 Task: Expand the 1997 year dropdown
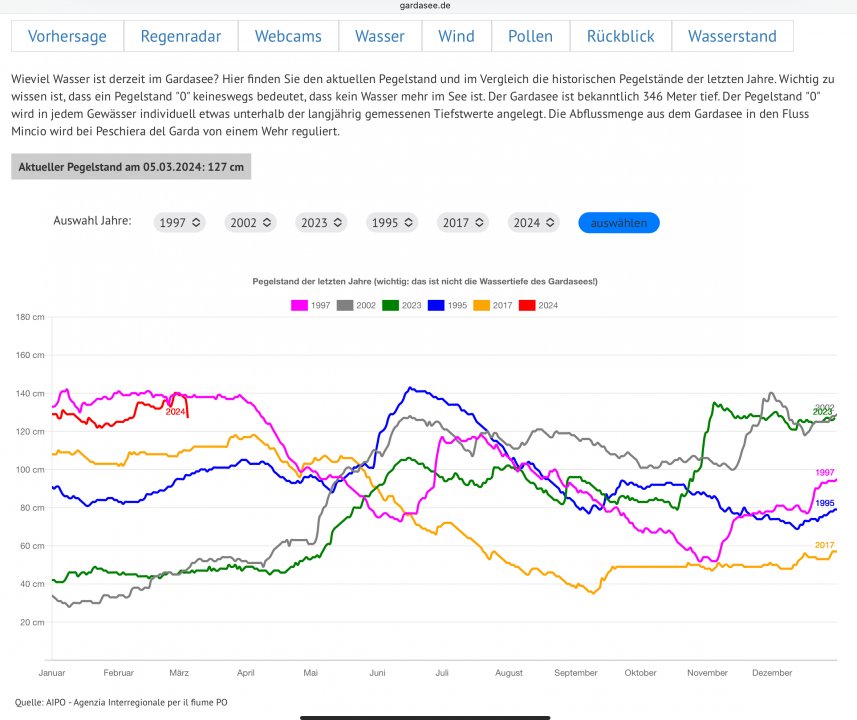click(x=180, y=223)
